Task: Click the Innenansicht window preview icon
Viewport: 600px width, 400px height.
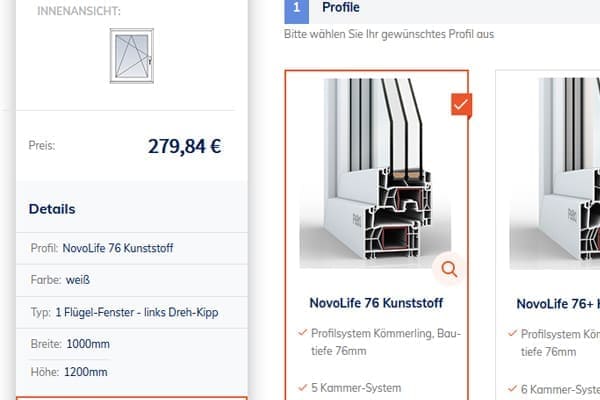Action: click(132, 56)
